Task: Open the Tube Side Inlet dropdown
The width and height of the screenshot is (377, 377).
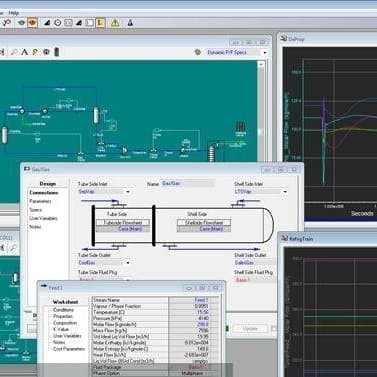Action: coord(128,192)
